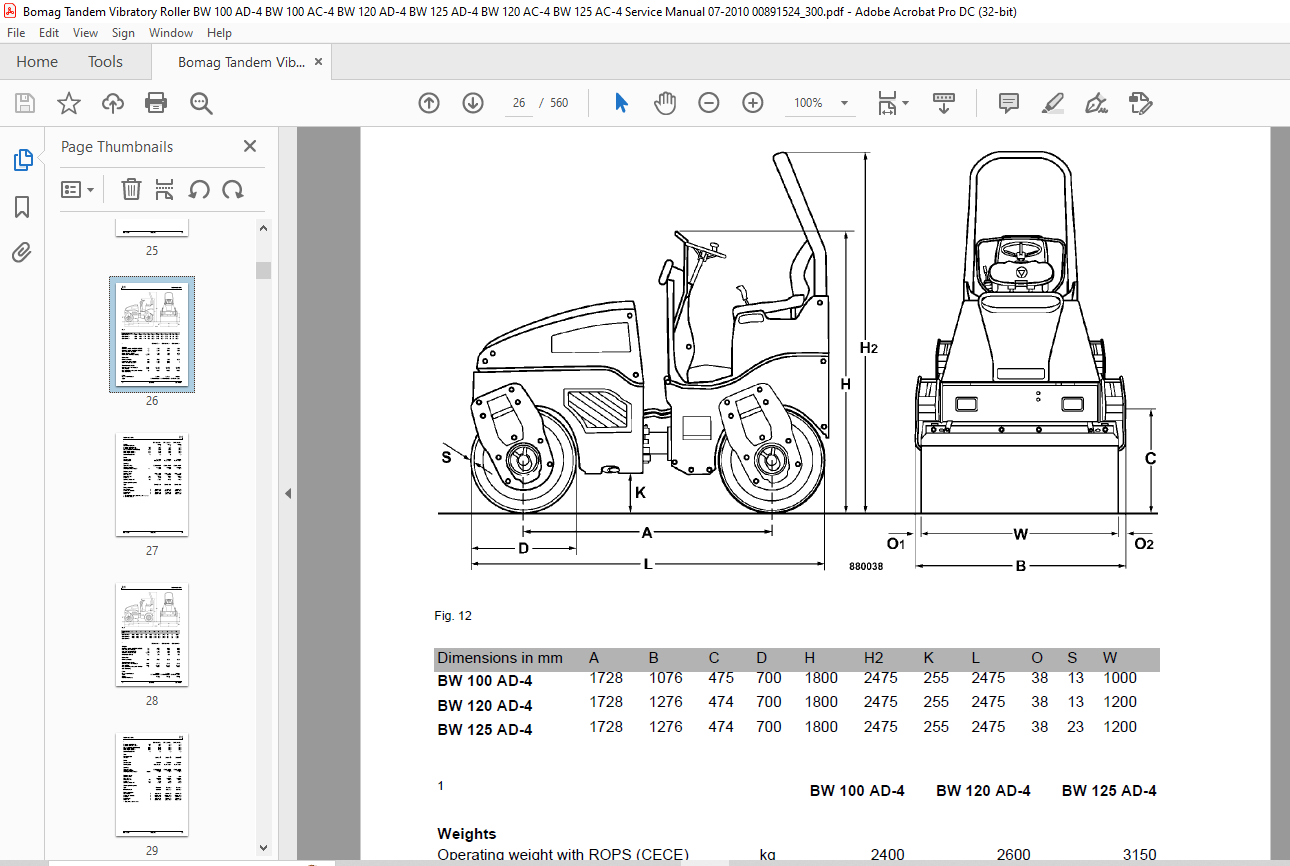Viewport: 1290px width, 866px height.
Task: Click the Adobe Acrobat icon in the title bar
Action: click(x=10, y=10)
